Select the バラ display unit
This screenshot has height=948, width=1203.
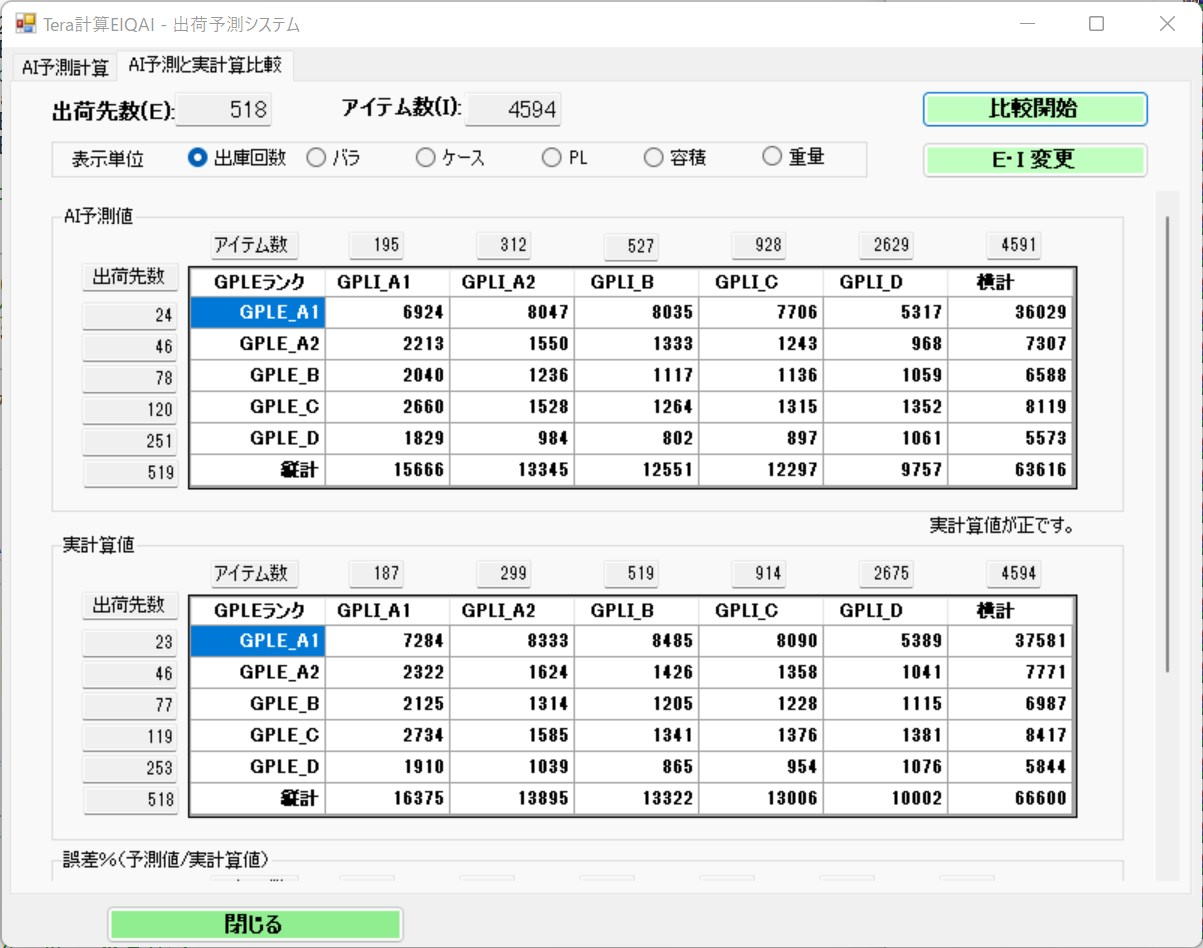click(334, 158)
